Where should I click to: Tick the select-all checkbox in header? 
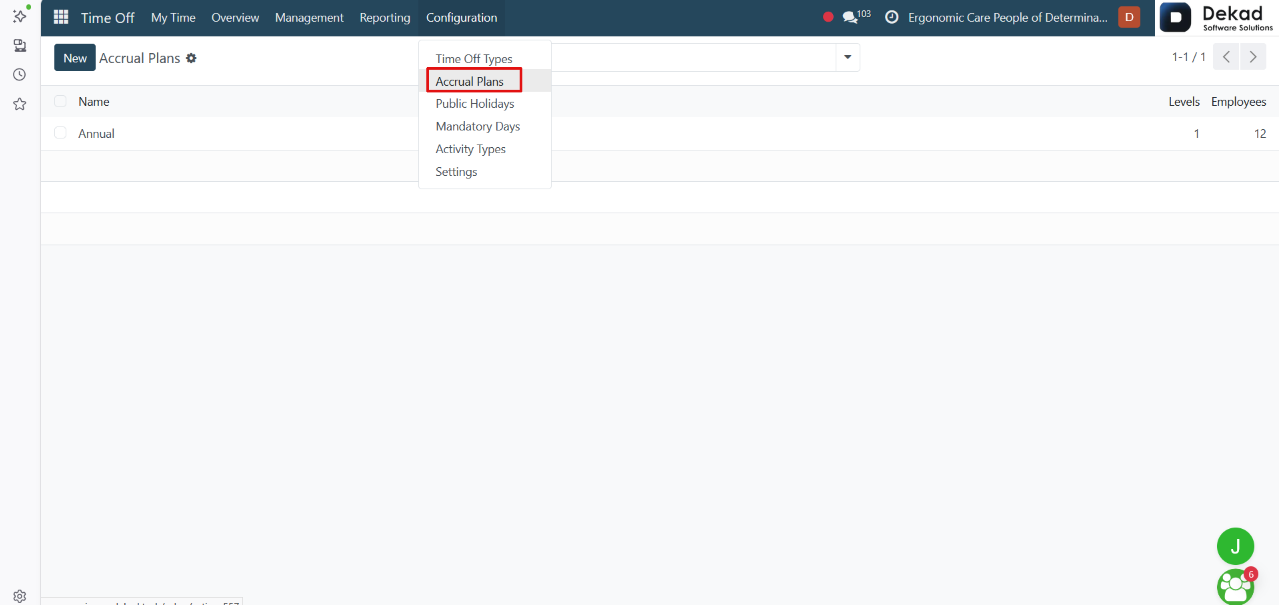click(60, 101)
